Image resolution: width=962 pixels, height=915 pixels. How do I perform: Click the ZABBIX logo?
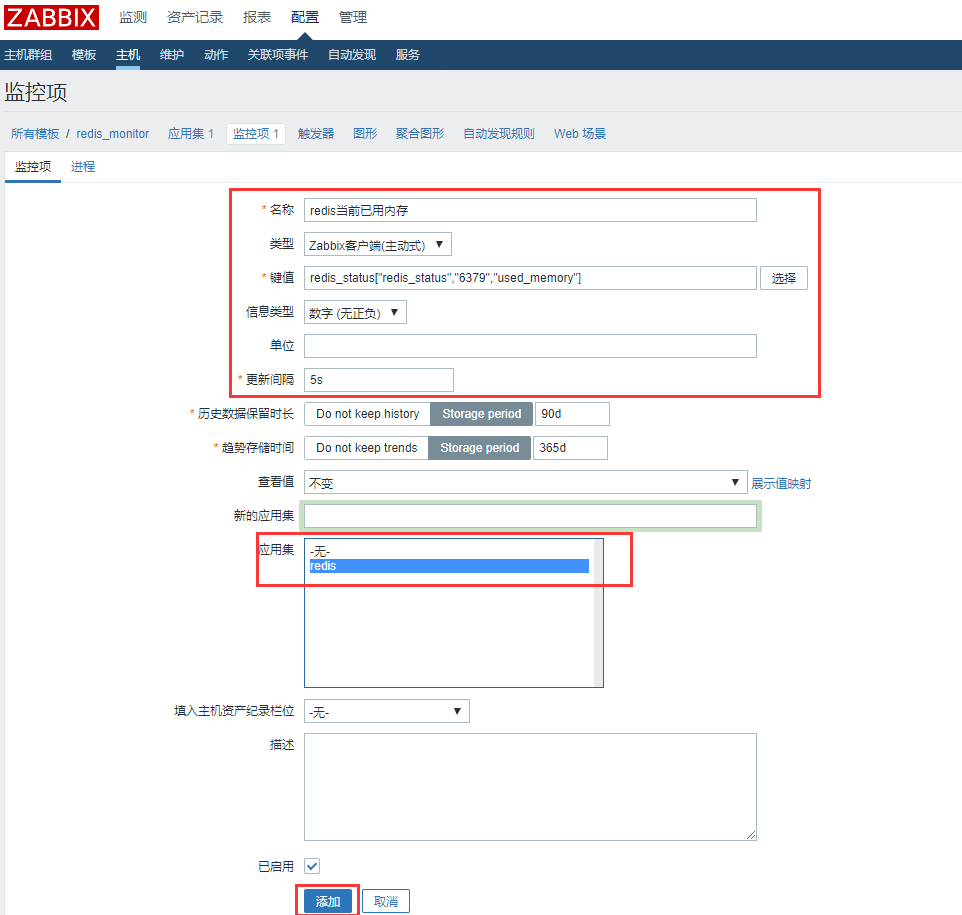point(52,17)
